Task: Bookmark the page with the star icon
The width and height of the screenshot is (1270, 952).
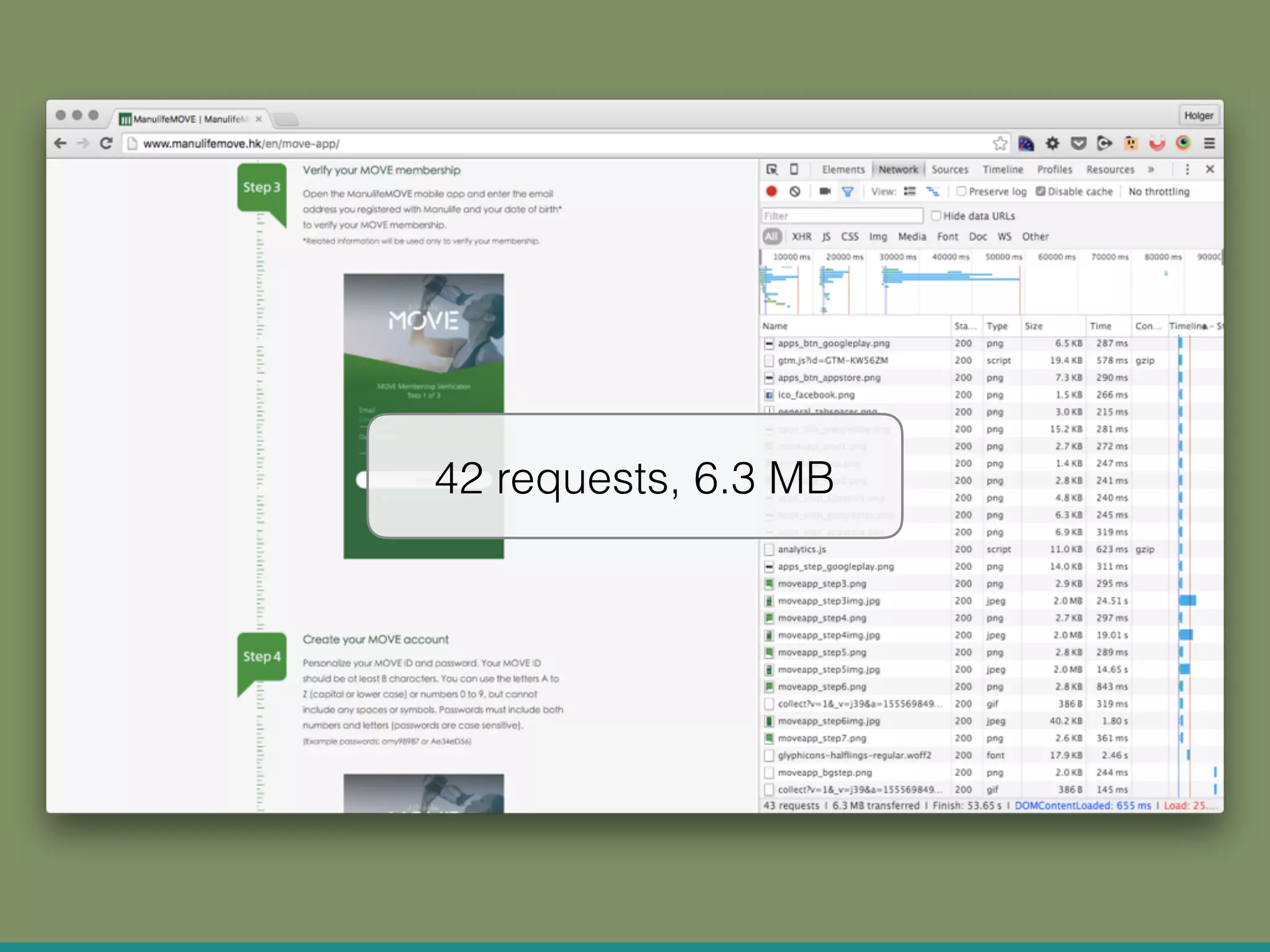Action: (1000, 143)
